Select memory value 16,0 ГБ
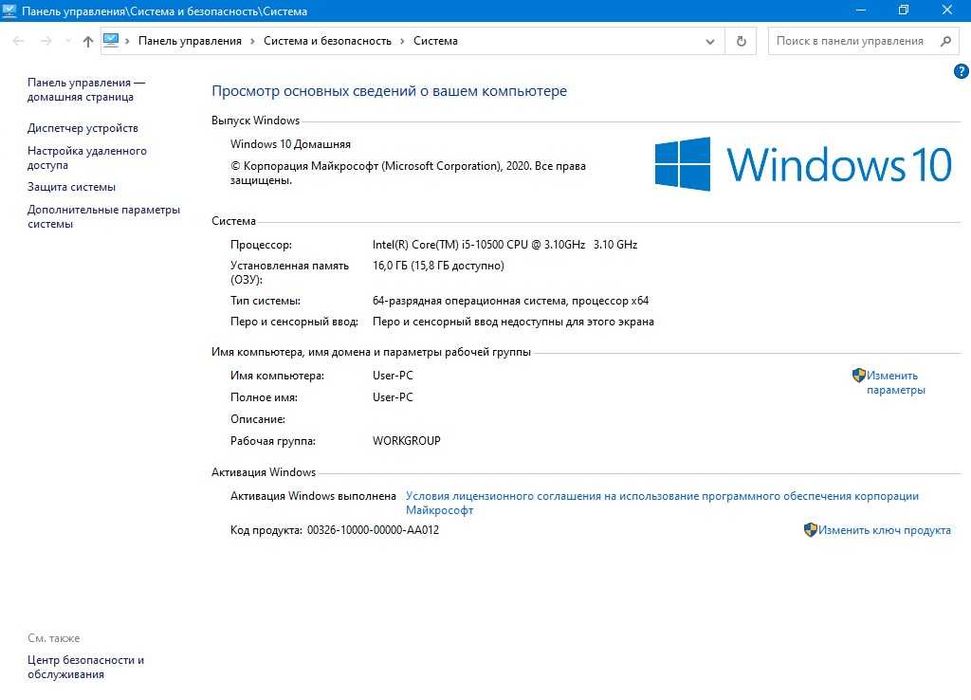 [390, 266]
